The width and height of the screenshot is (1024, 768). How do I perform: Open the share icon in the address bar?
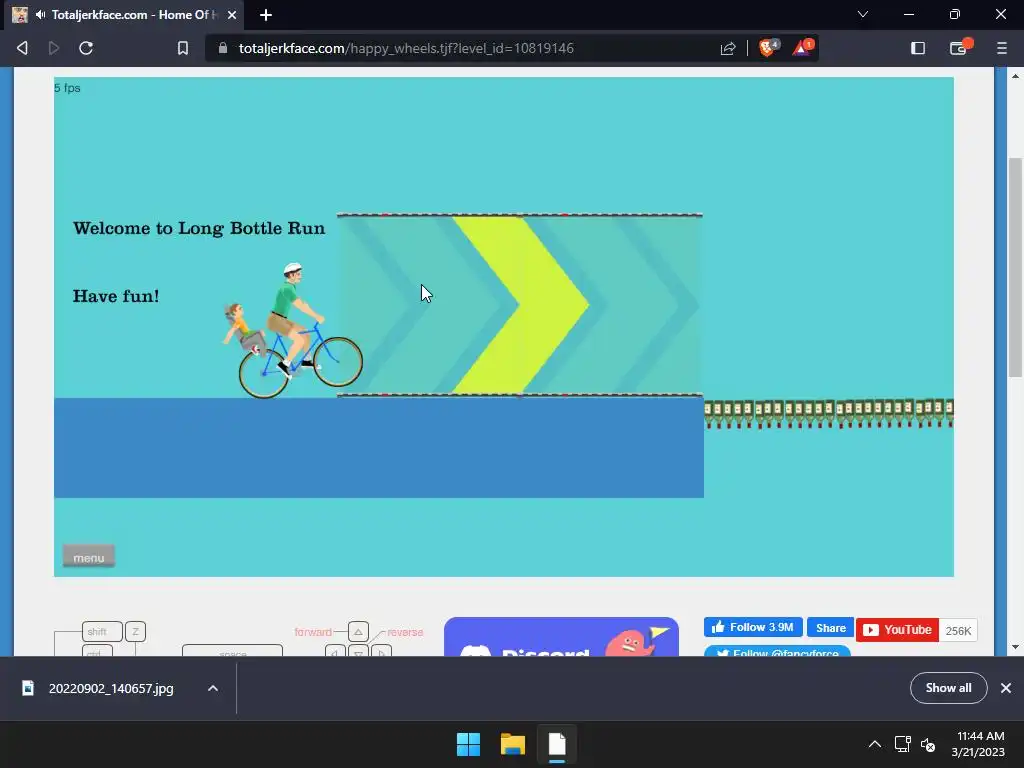[x=728, y=48]
